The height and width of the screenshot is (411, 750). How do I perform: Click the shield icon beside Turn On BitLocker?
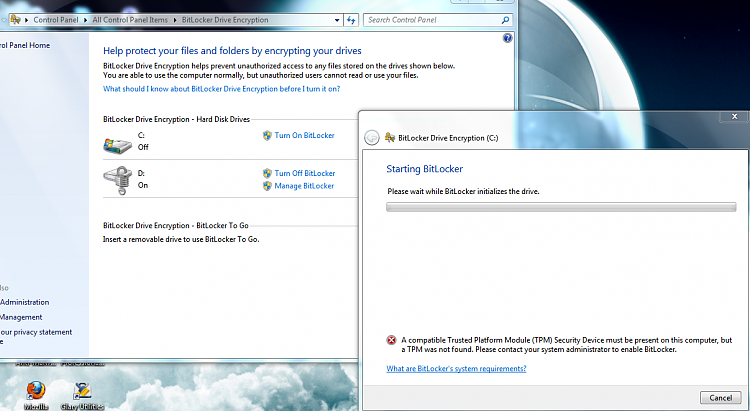(267, 135)
